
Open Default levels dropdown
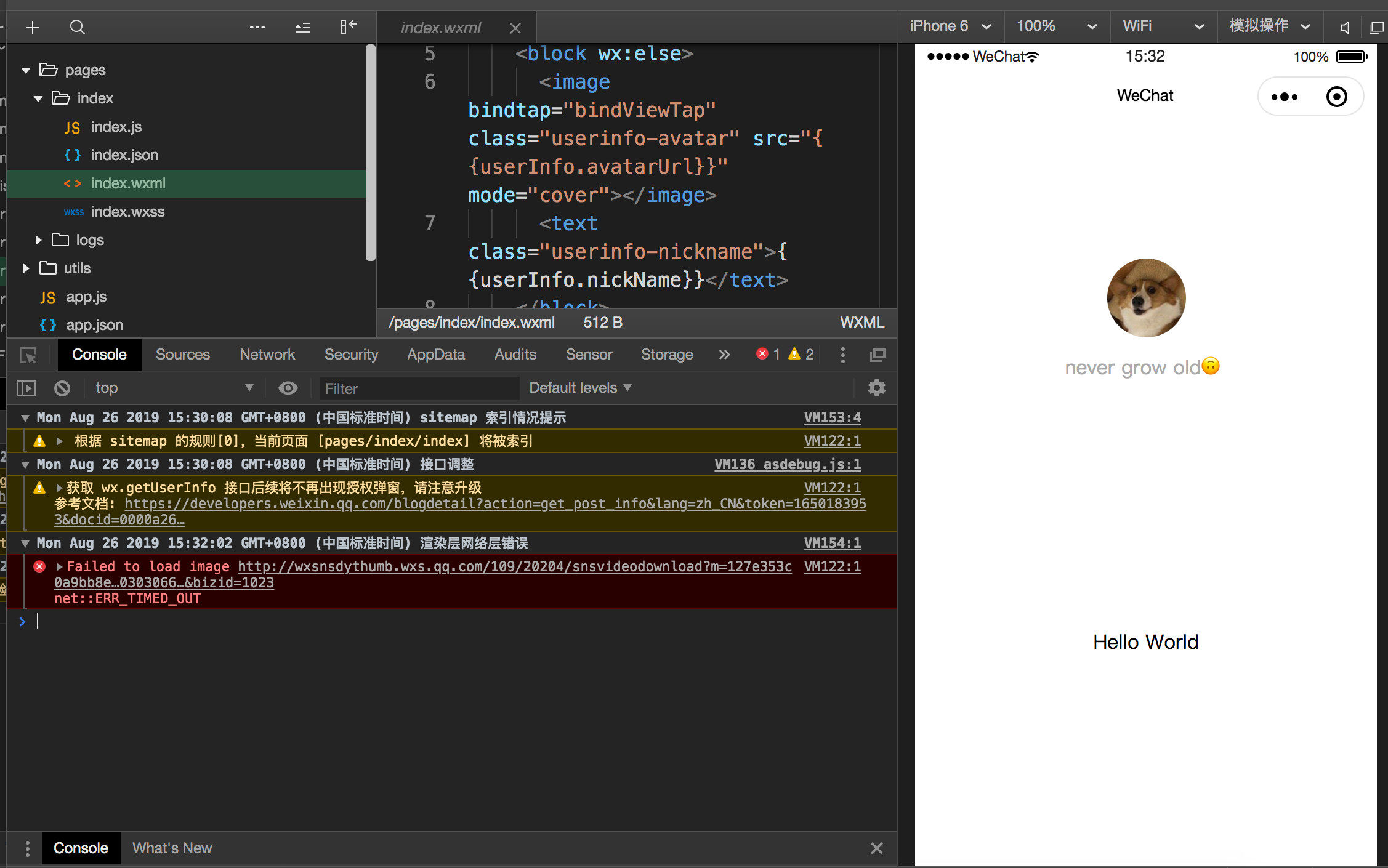[580, 388]
